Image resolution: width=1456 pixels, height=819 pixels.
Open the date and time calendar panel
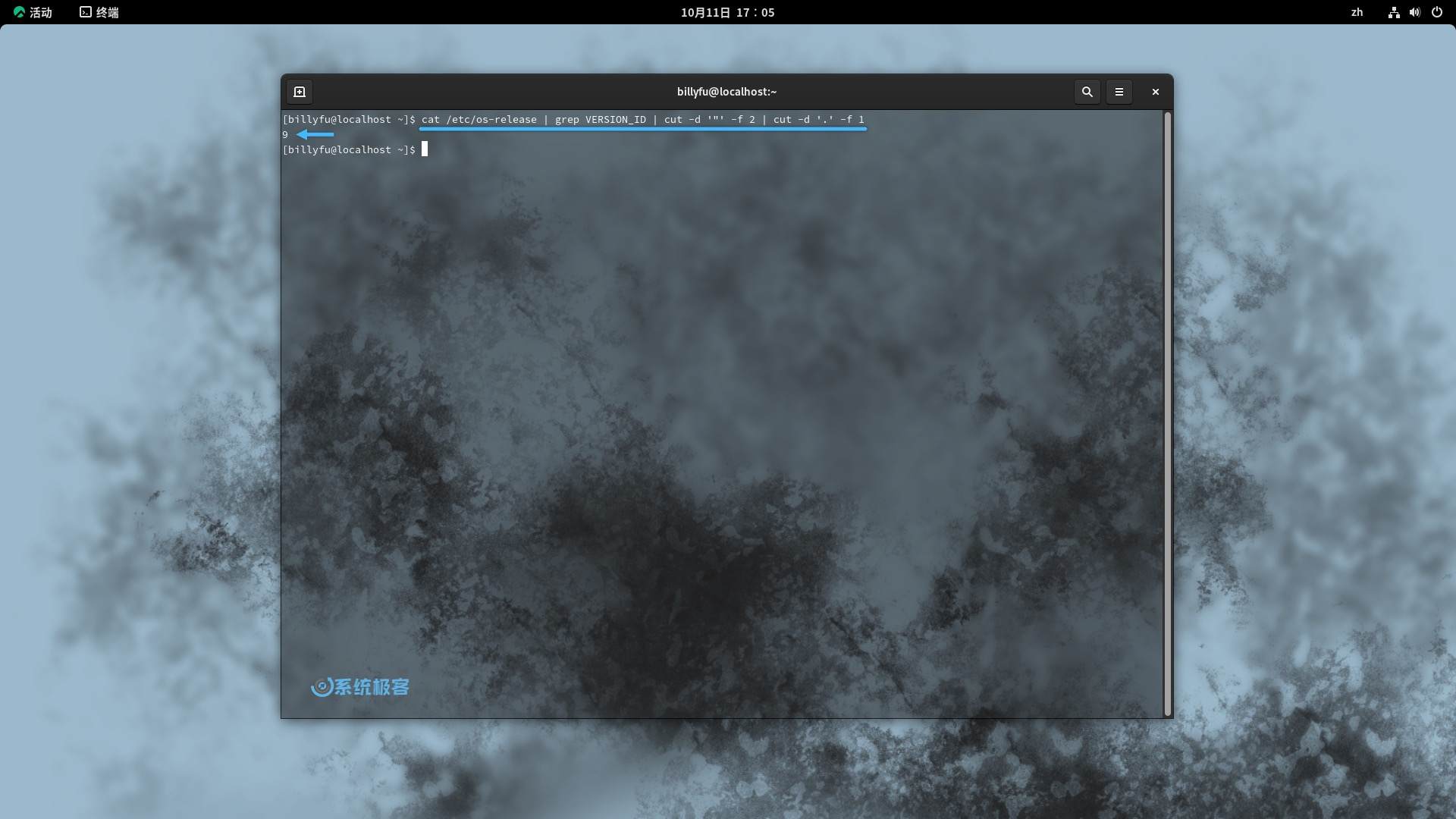tap(727, 12)
